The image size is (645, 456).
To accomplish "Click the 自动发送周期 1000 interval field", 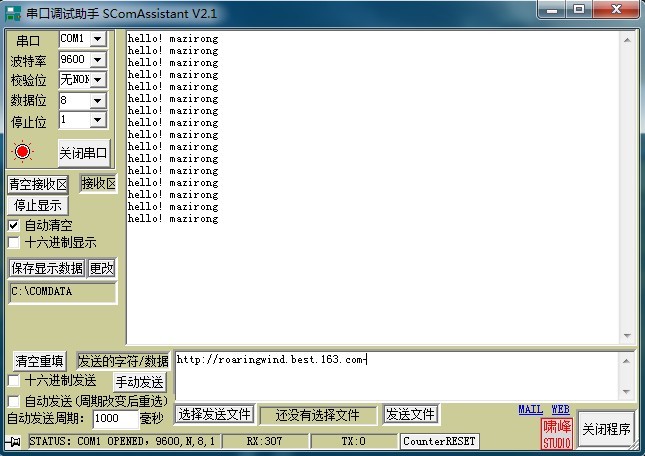I will pyautogui.click(x=115, y=419).
